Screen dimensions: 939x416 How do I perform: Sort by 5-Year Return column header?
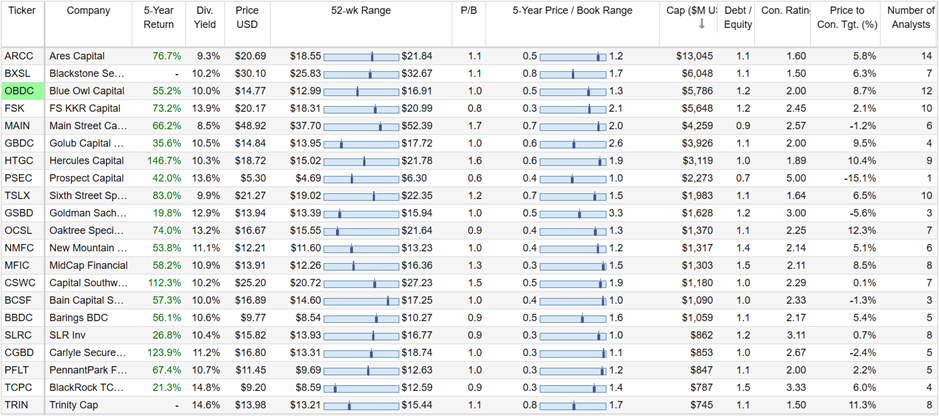(159, 17)
